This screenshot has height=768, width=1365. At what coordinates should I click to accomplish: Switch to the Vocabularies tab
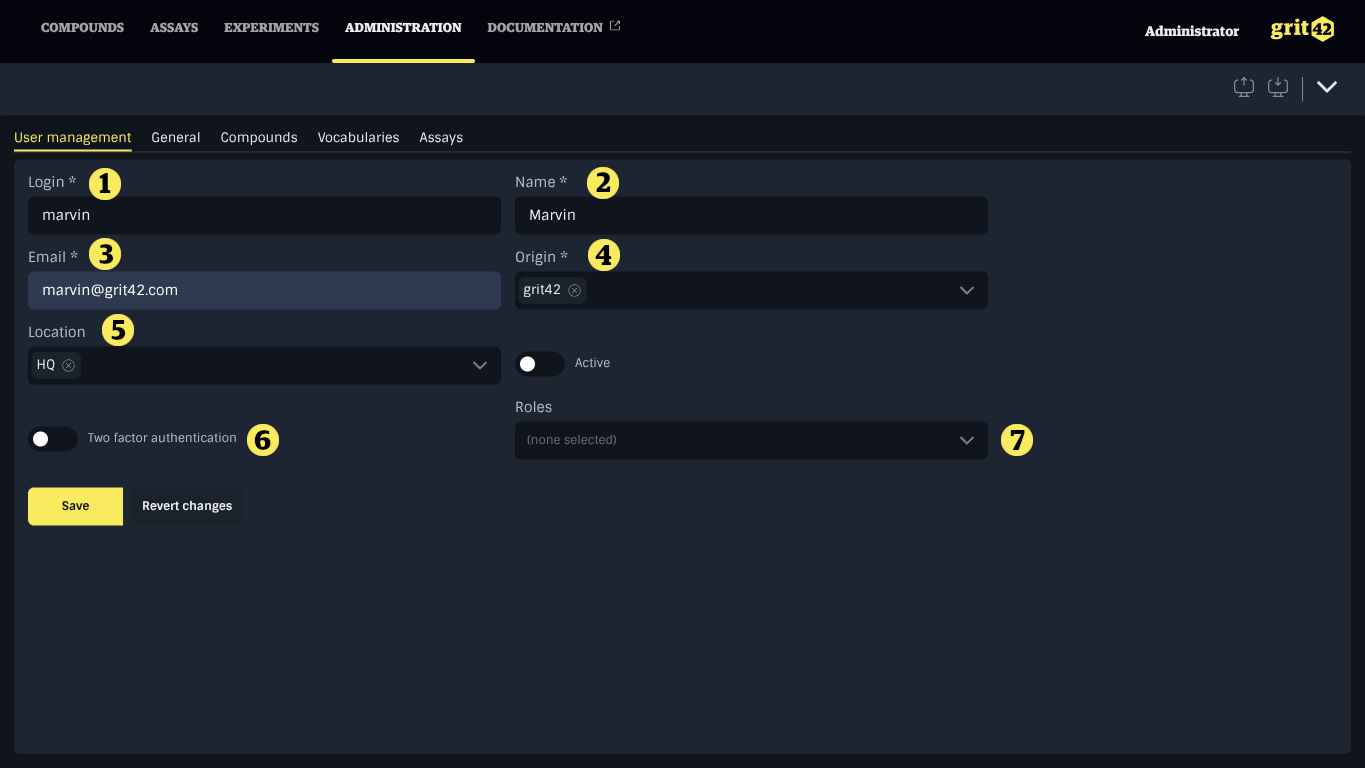[x=358, y=137]
